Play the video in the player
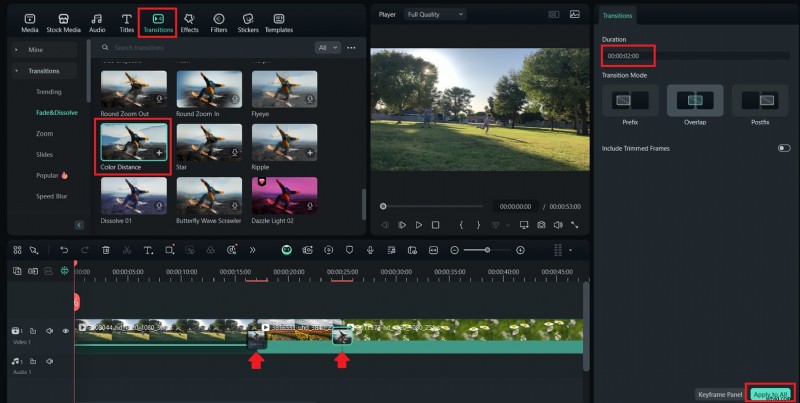Screen dimensions: 800x403 pos(419,225)
